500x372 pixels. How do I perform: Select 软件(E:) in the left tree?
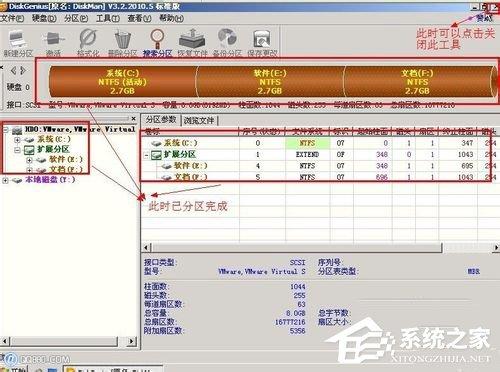pos(66,160)
